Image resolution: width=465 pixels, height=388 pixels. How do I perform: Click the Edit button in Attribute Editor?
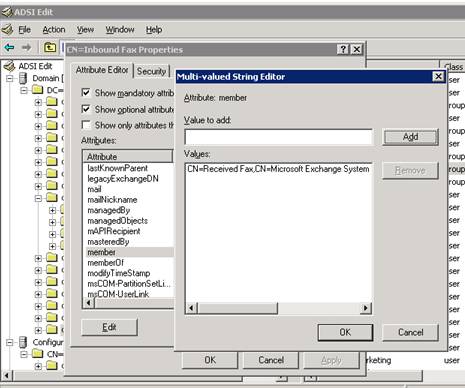click(x=109, y=327)
